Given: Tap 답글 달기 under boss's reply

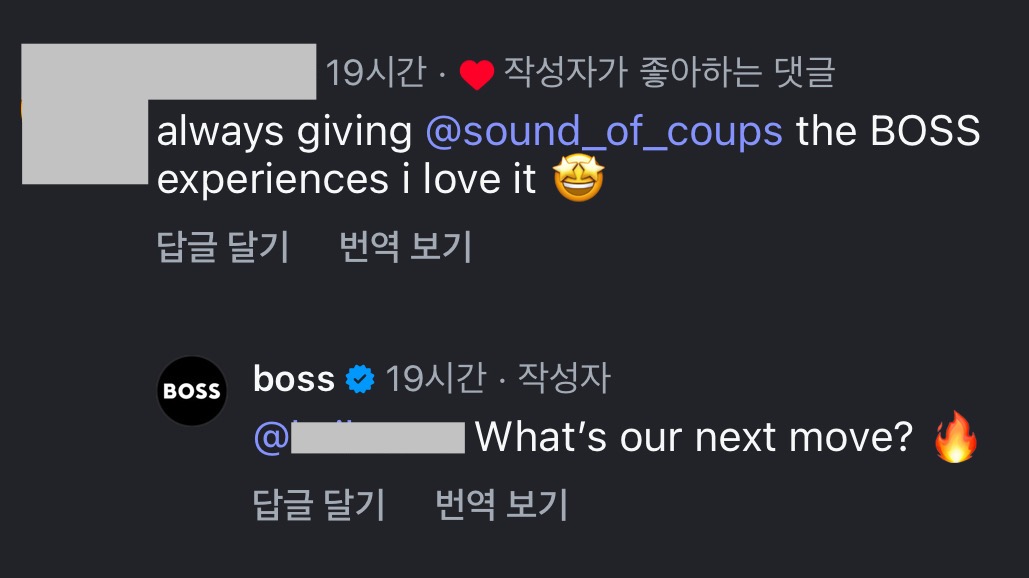Looking at the screenshot, I should 319,504.
